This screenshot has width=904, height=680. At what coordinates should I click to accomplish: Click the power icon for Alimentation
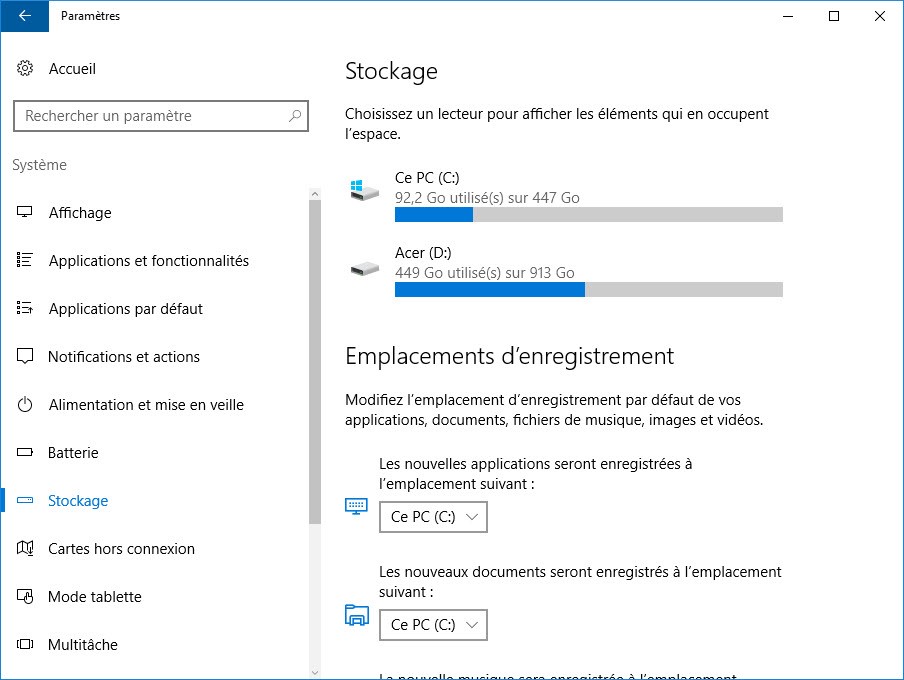coord(26,405)
